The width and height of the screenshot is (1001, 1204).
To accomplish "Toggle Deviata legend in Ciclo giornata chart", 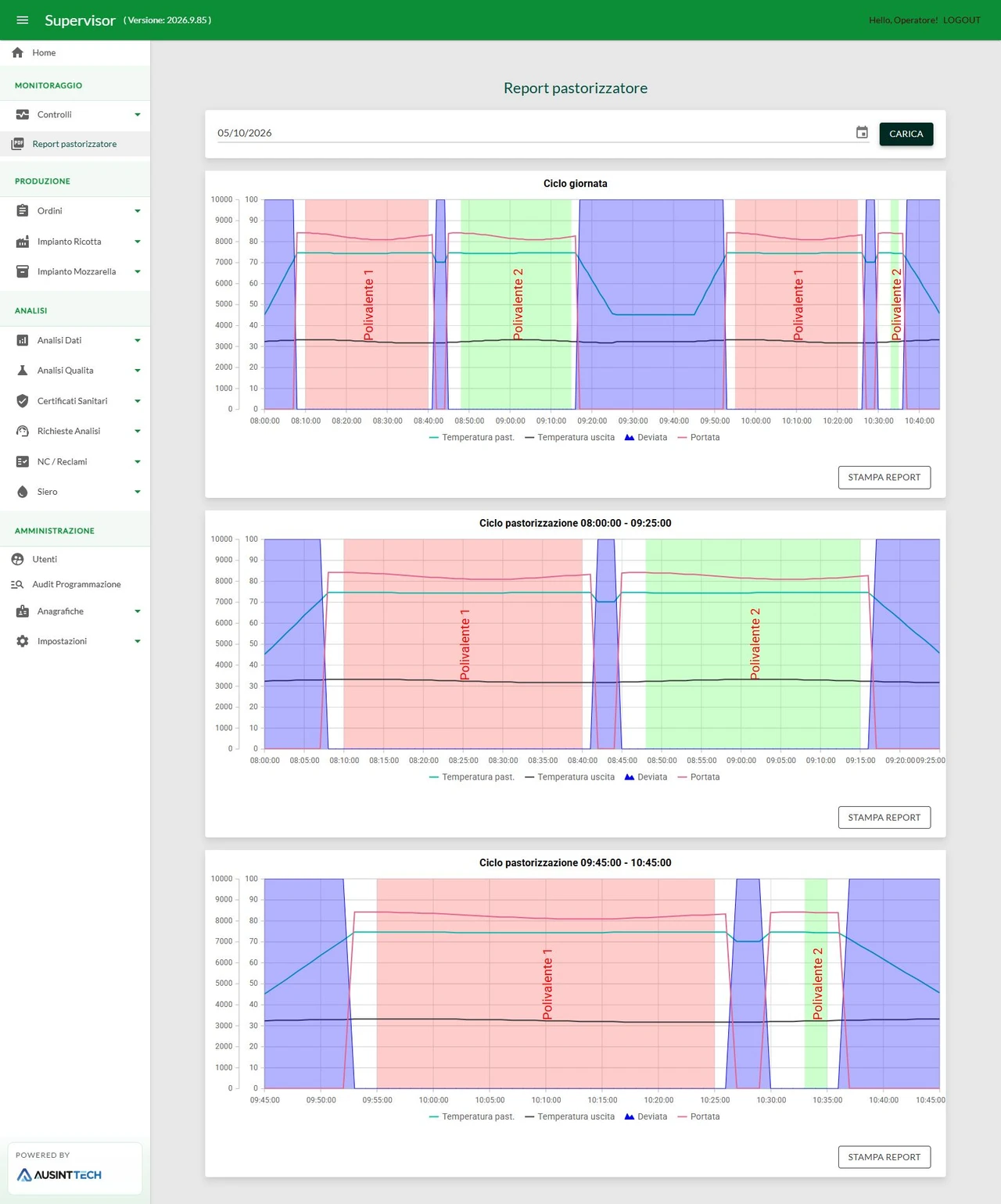I will pyautogui.click(x=646, y=438).
